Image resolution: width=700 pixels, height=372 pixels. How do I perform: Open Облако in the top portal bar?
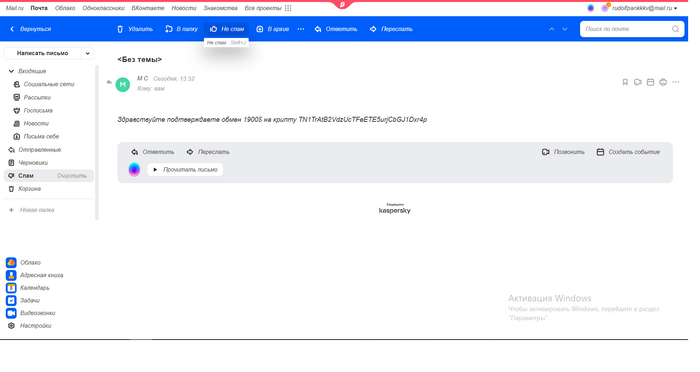point(65,8)
